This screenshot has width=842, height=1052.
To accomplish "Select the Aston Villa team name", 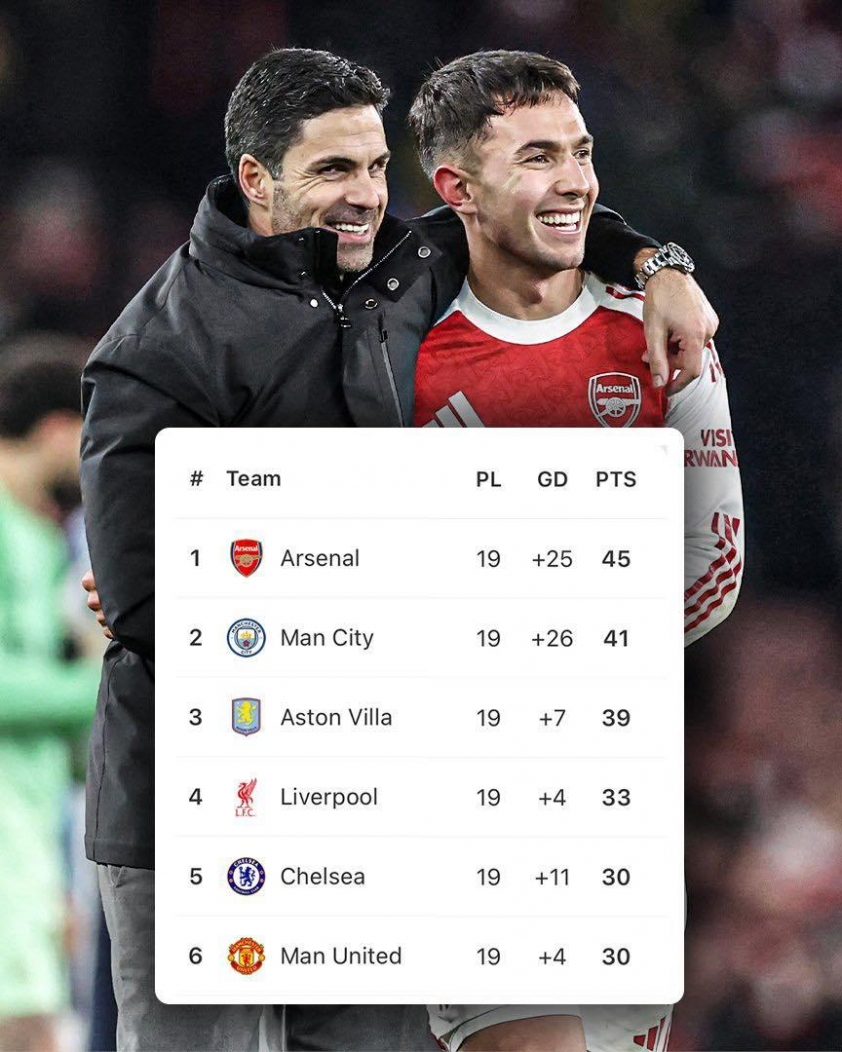I will tap(336, 717).
